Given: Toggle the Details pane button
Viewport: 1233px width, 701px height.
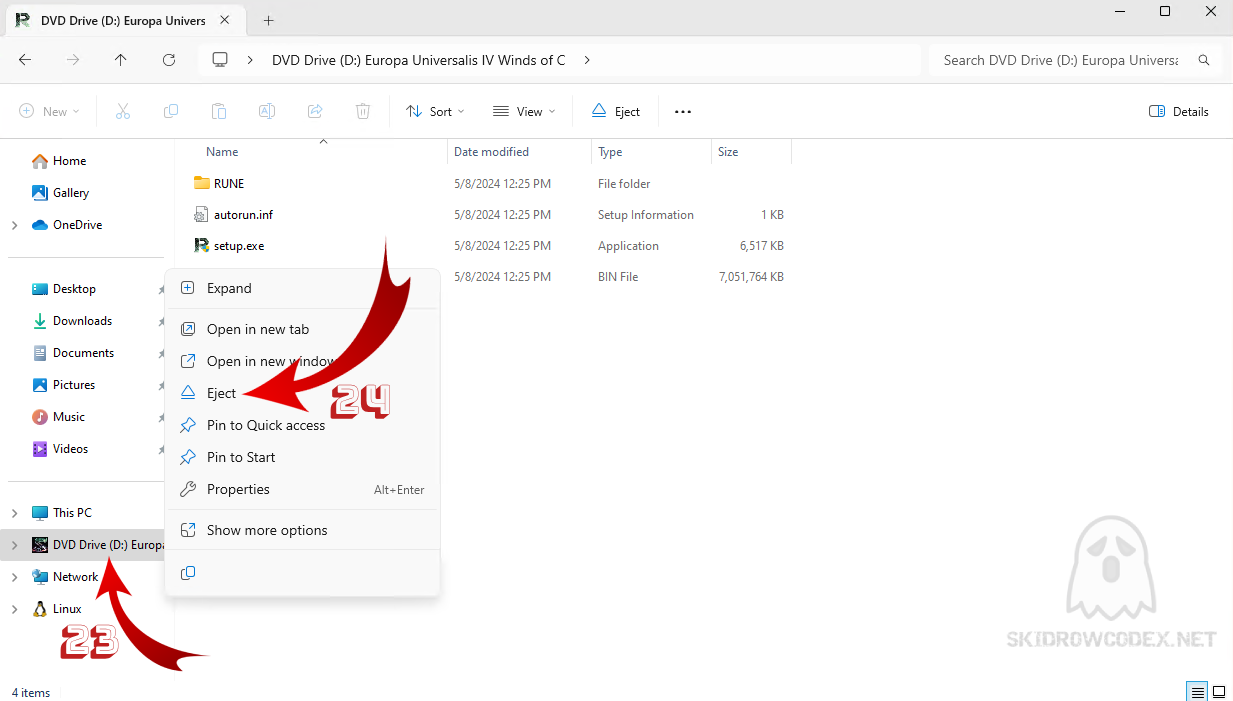Looking at the screenshot, I should (1179, 112).
